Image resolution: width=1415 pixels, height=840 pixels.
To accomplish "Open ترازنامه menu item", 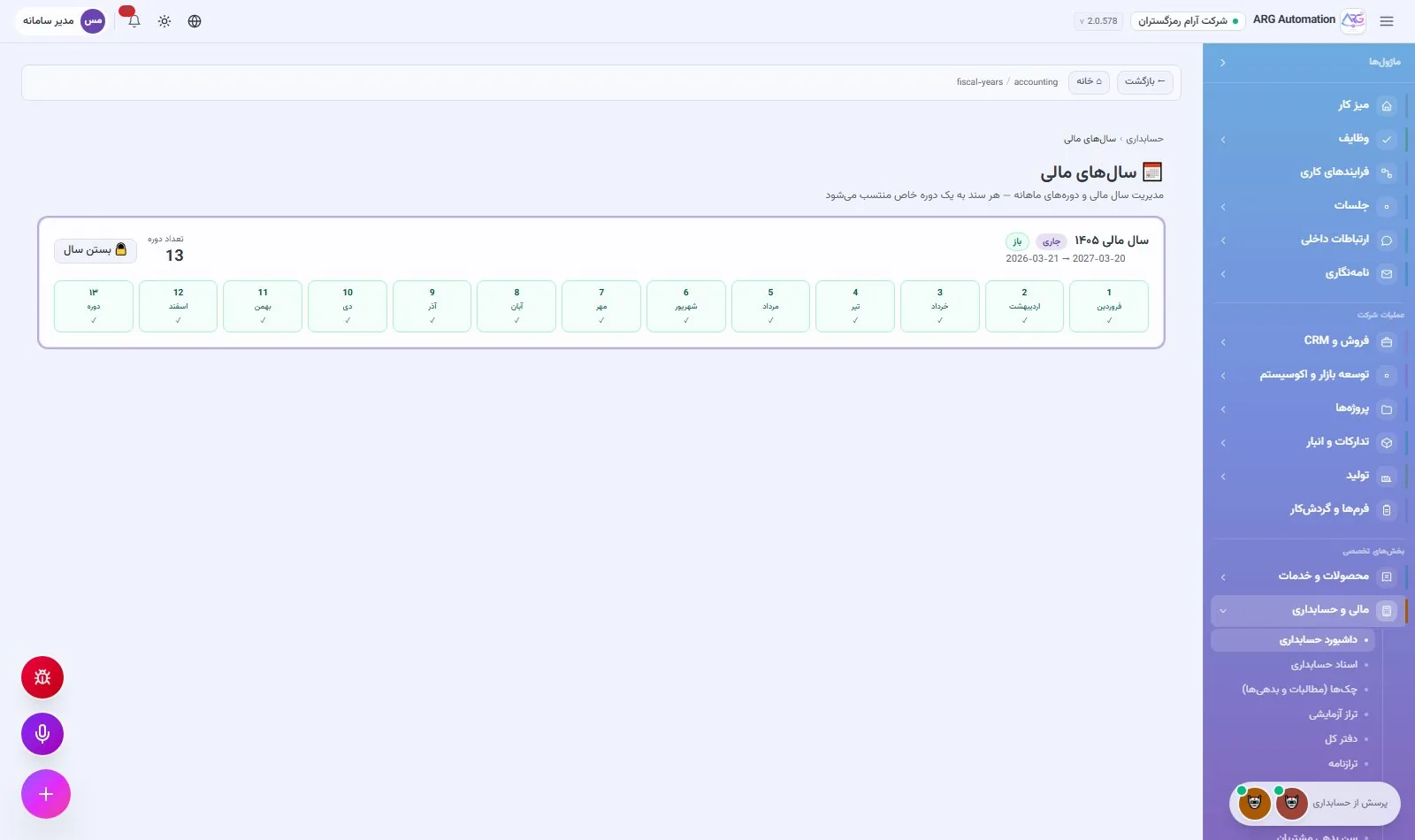I will coord(1293,764).
